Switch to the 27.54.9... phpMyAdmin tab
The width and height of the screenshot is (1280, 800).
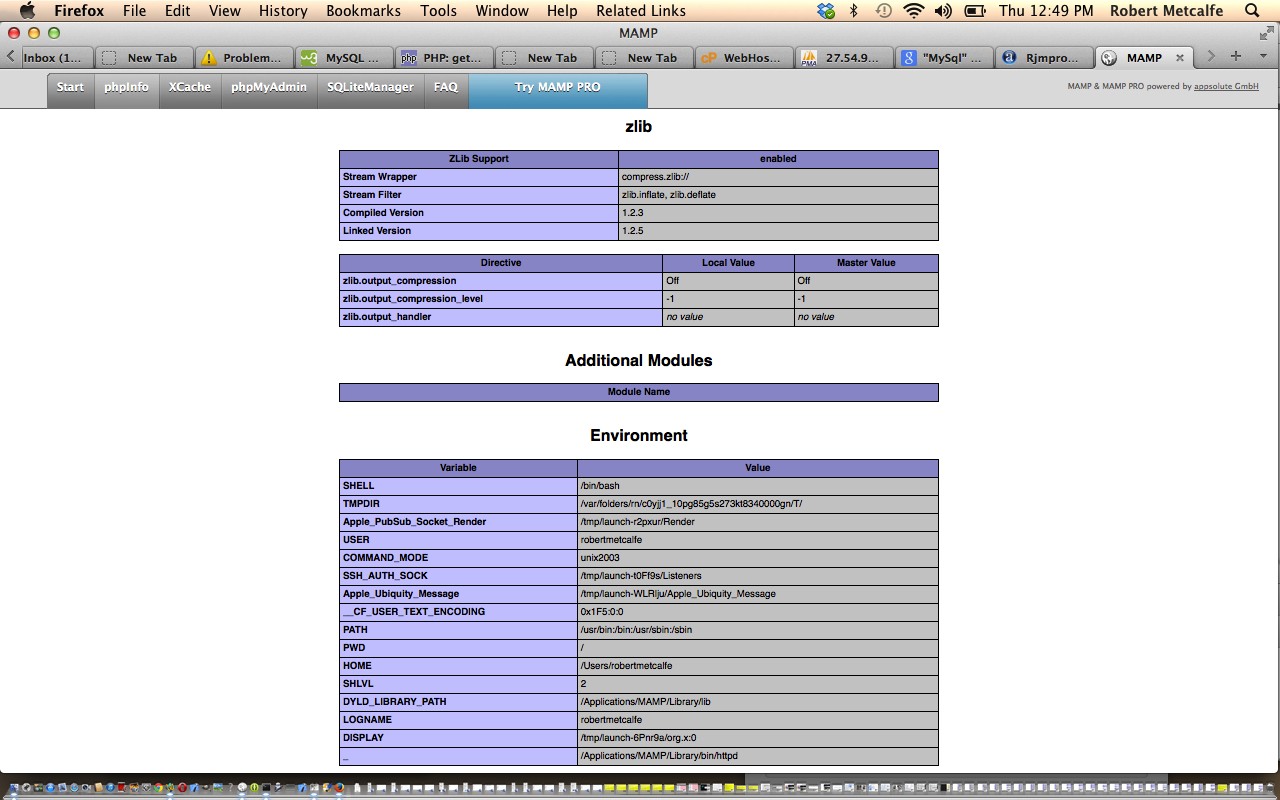point(844,58)
